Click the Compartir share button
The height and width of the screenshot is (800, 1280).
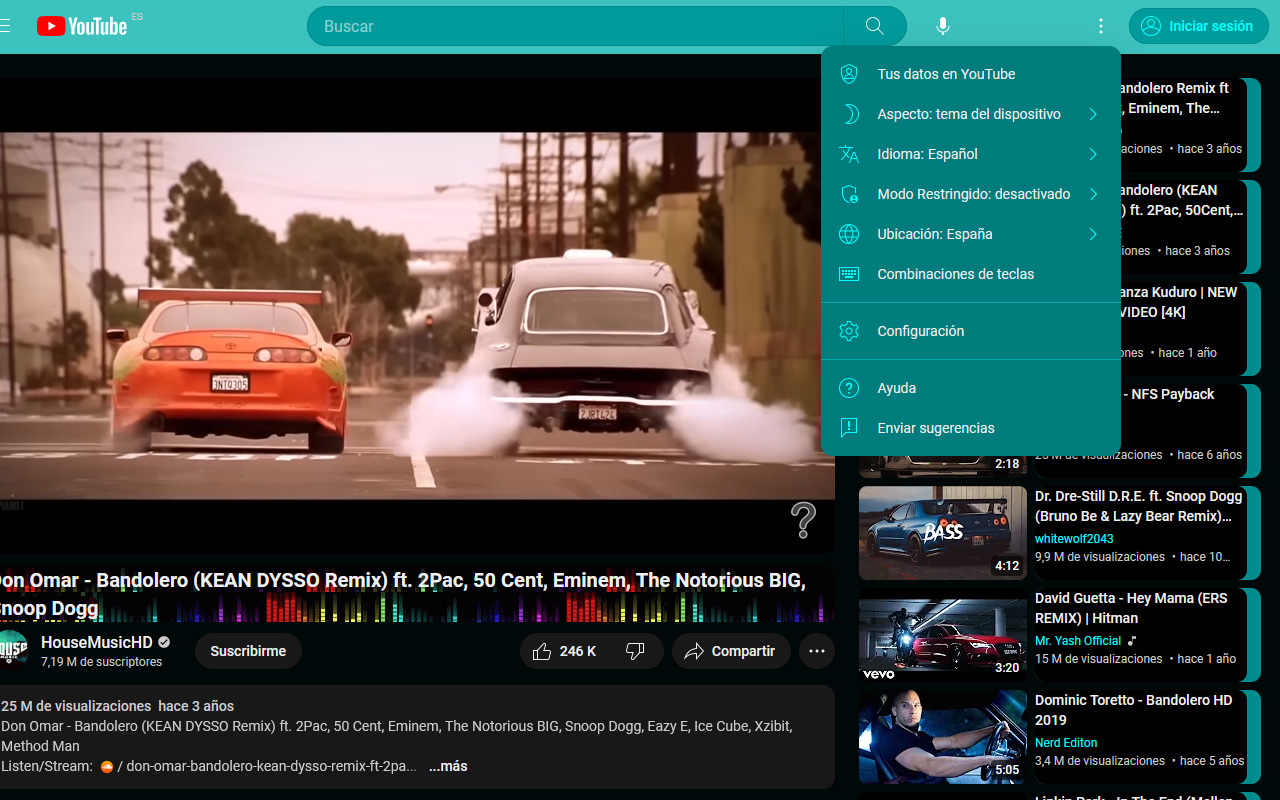(x=731, y=651)
